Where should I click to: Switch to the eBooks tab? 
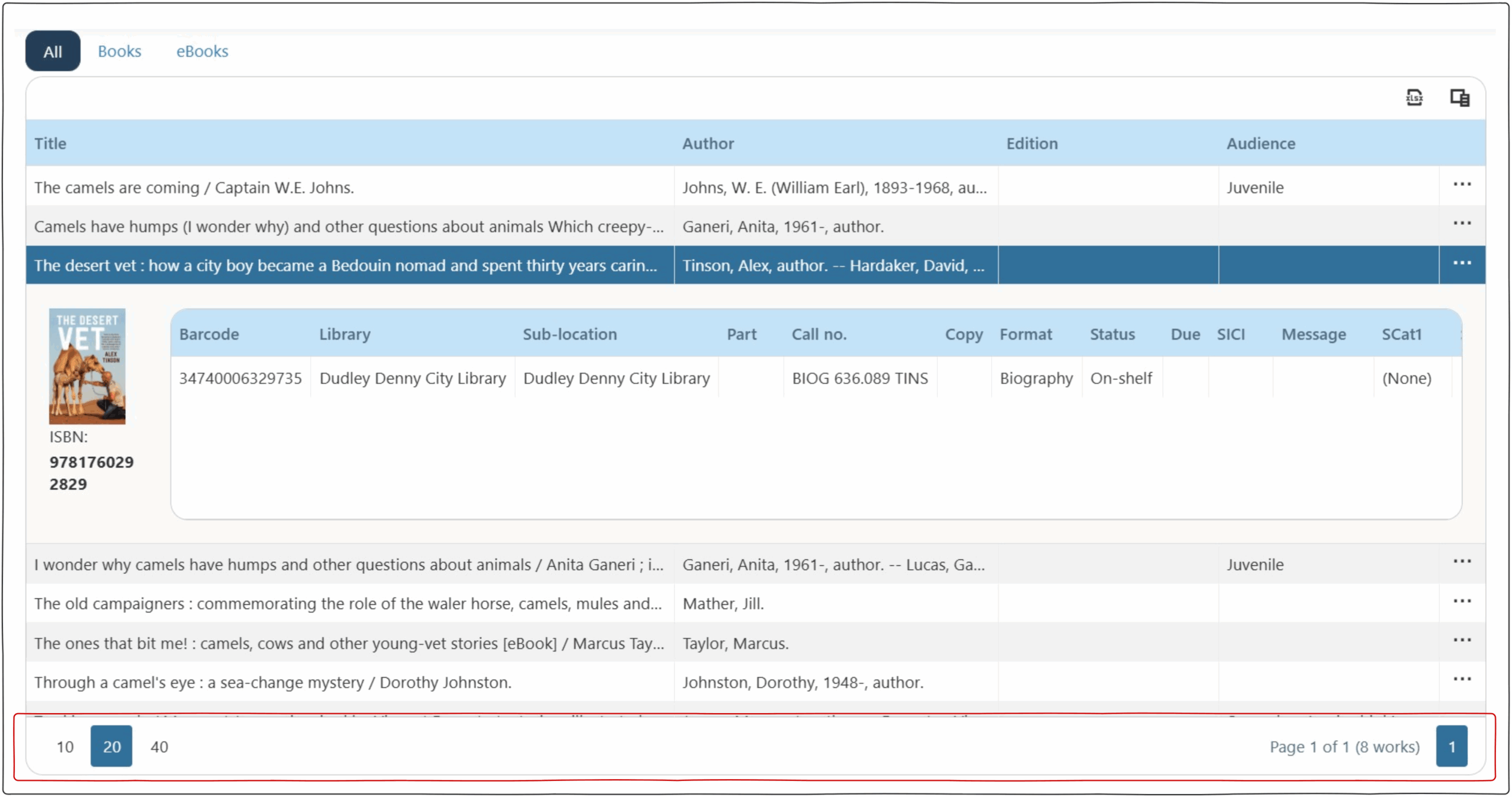(202, 51)
